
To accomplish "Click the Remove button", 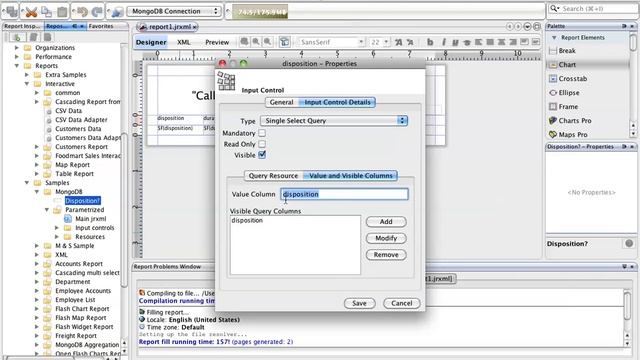I will pyautogui.click(x=386, y=255).
